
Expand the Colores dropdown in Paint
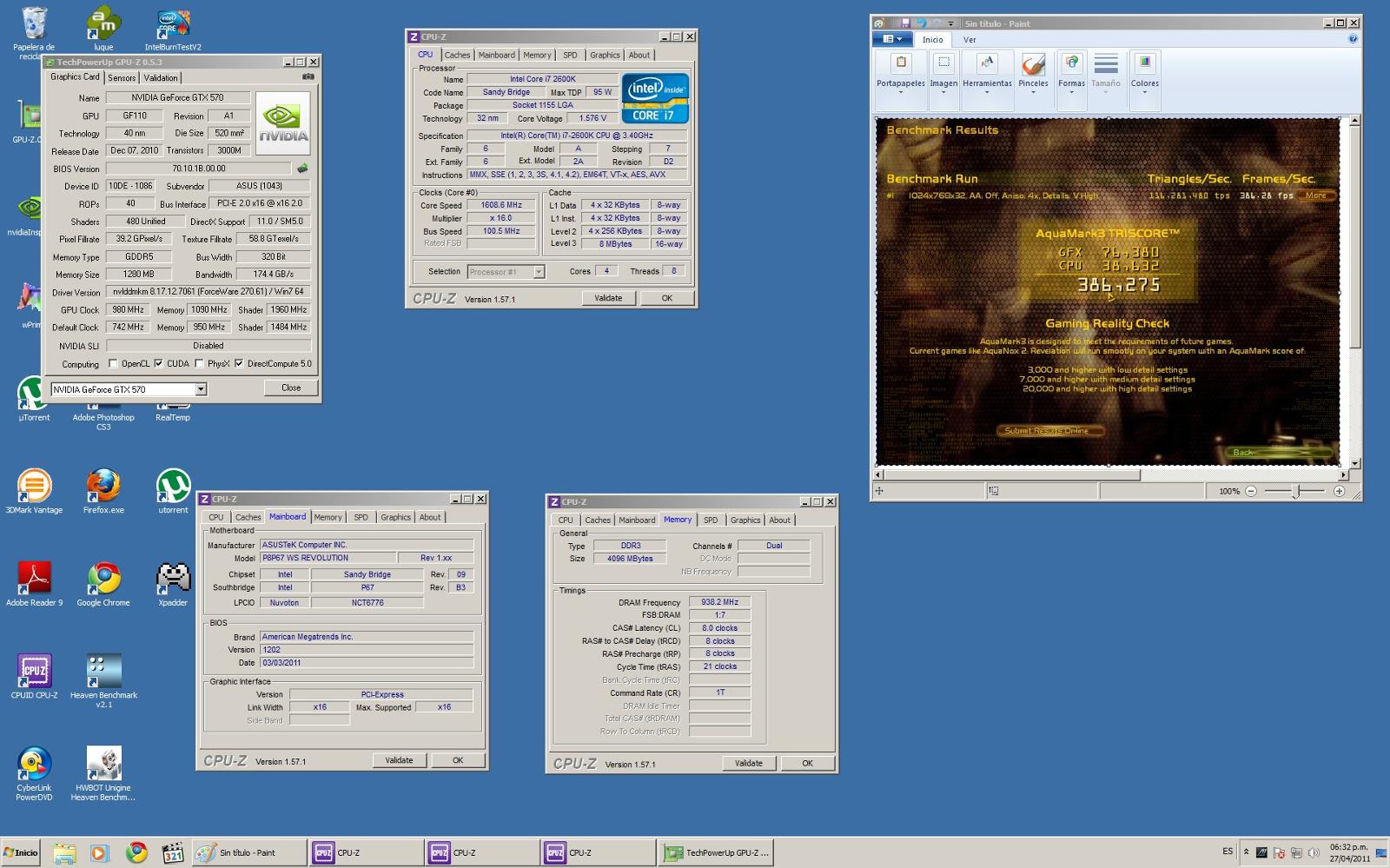(x=1144, y=79)
